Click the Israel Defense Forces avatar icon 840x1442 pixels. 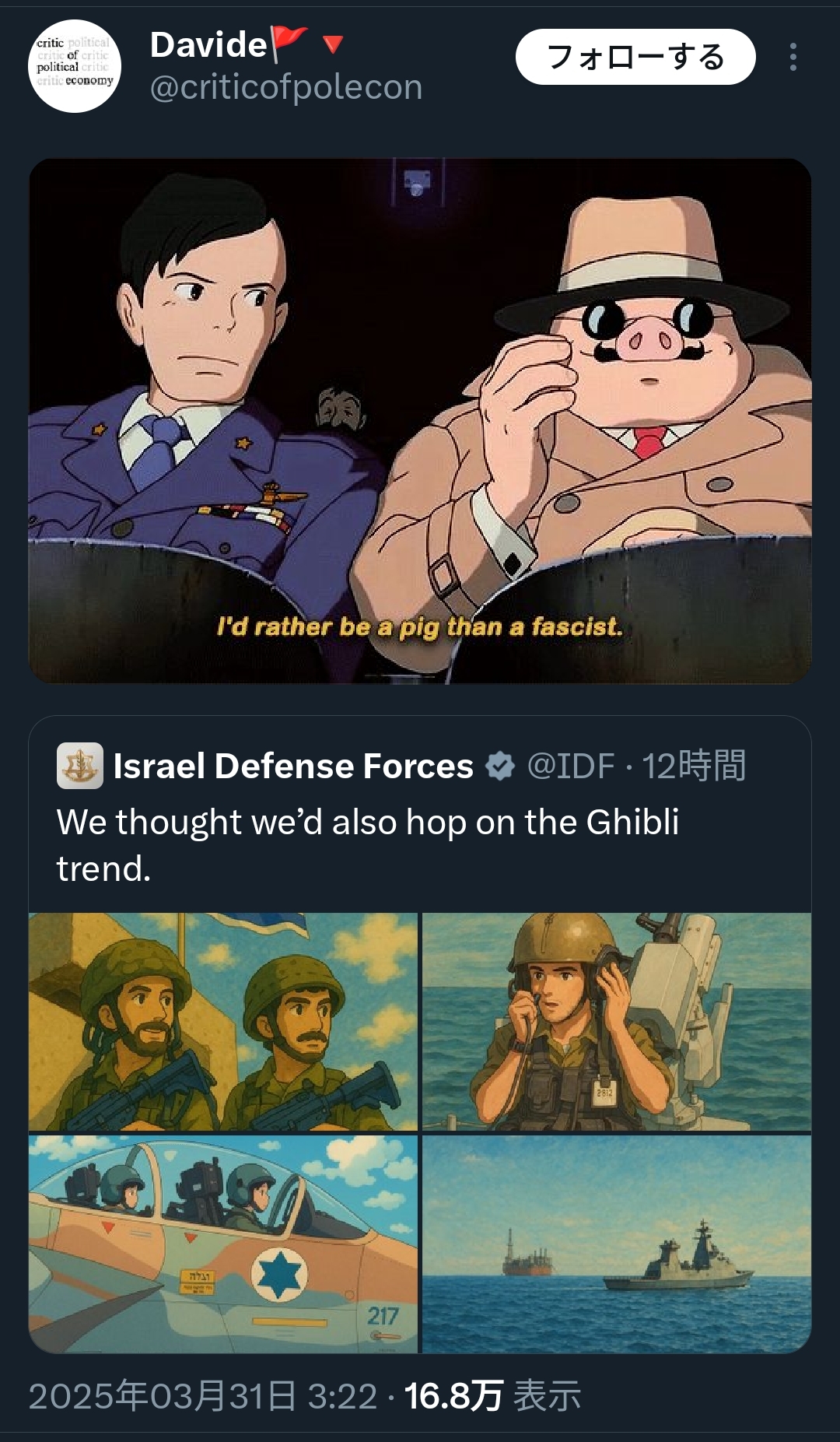[x=80, y=766]
